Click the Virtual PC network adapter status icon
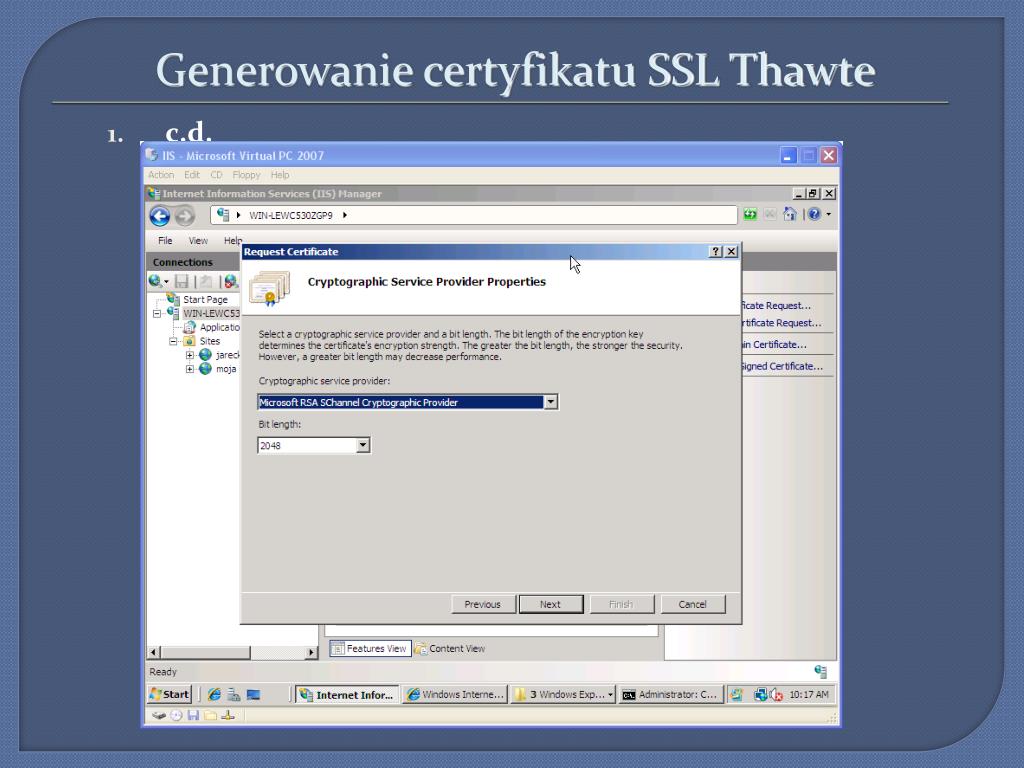 [x=228, y=715]
